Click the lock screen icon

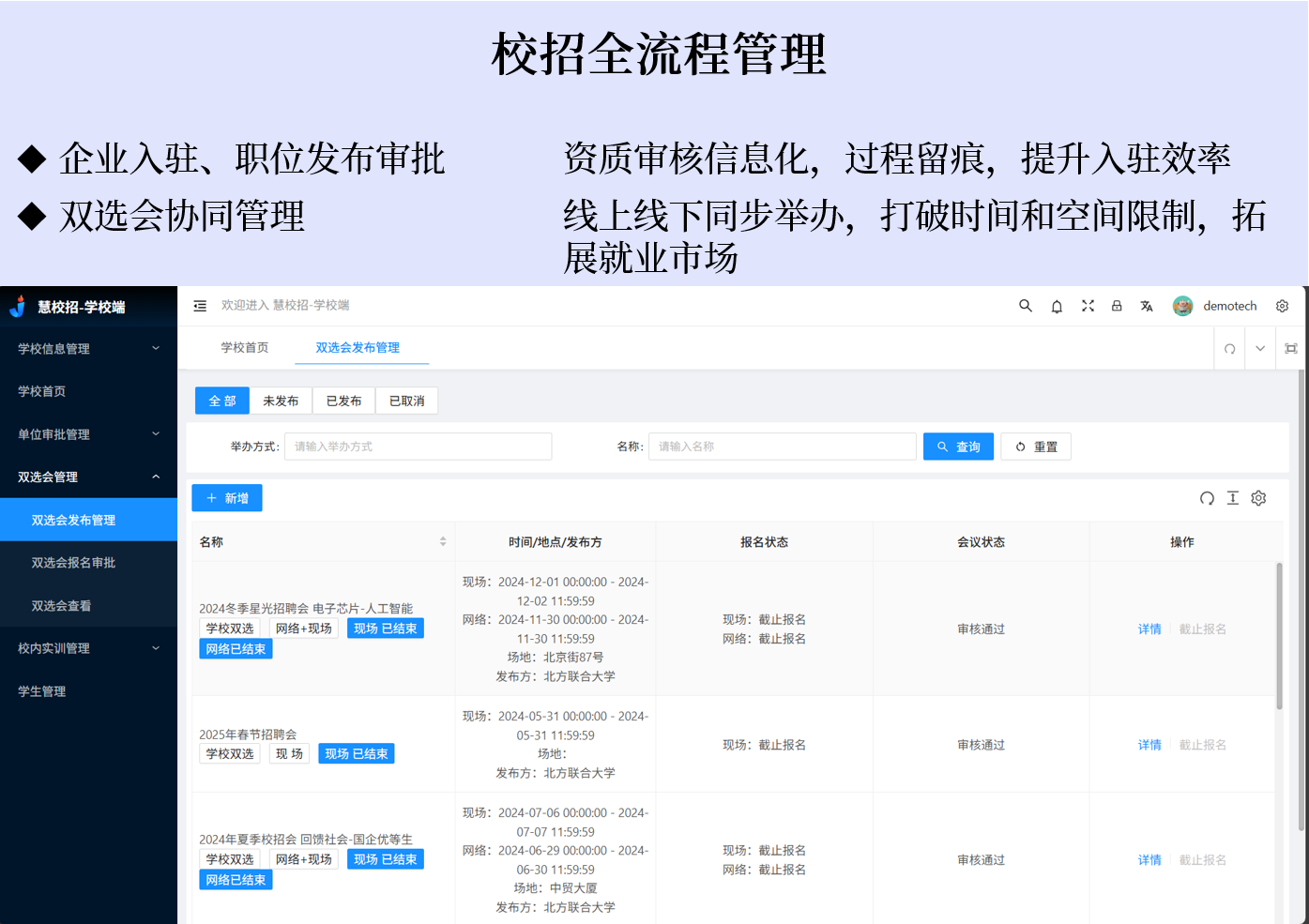click(x=1117, y=306)
